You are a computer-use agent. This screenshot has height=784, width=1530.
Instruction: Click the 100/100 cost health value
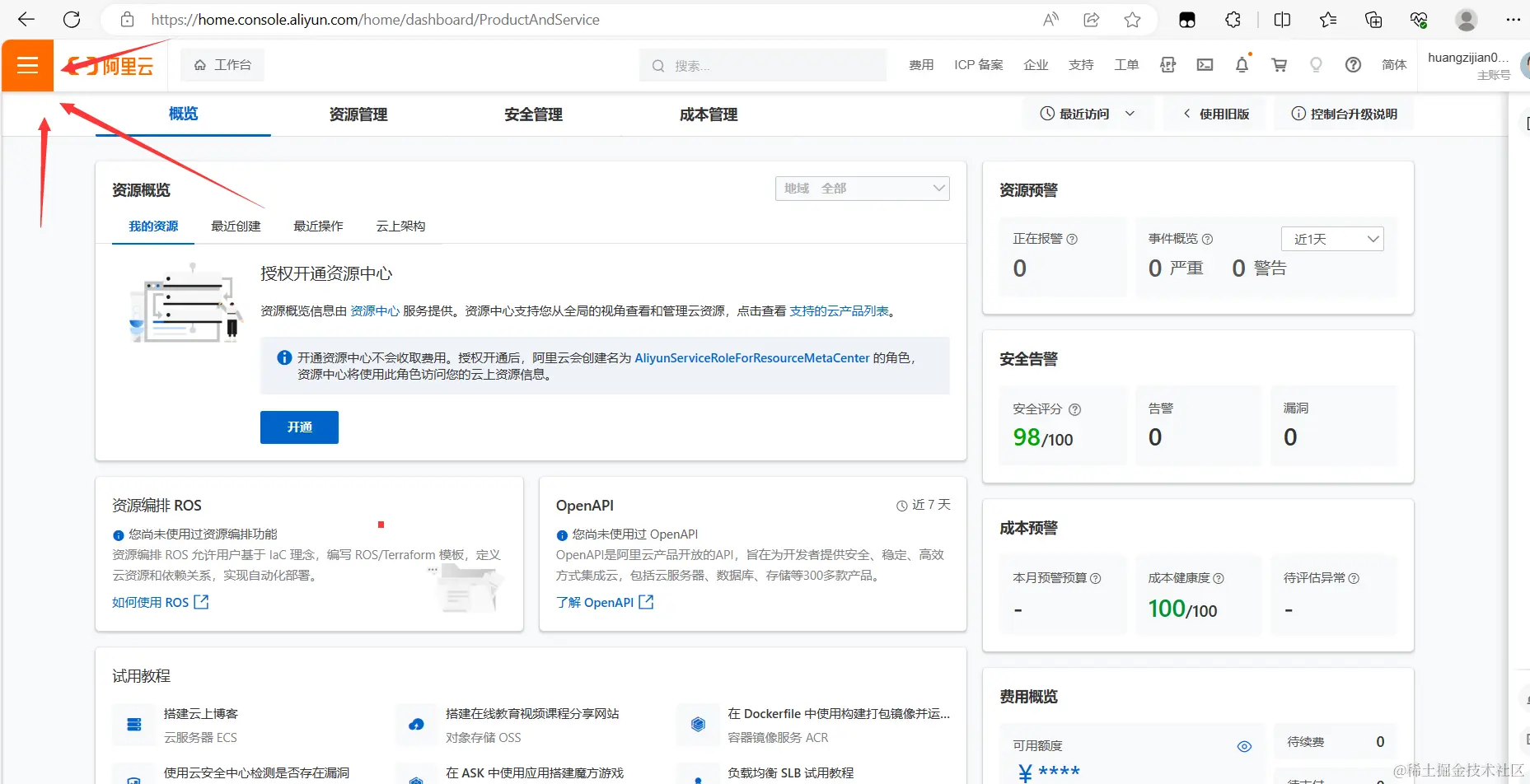click(1182, 609)
